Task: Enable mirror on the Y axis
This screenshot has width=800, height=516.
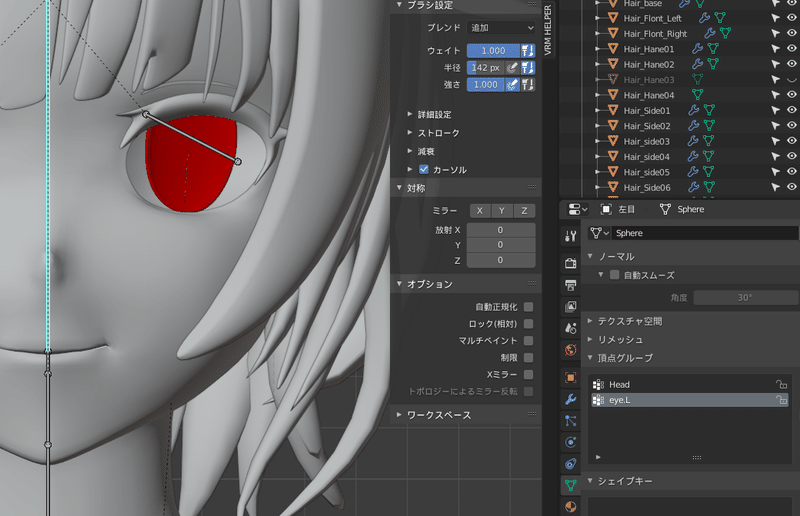Action: tap(502, 211)
